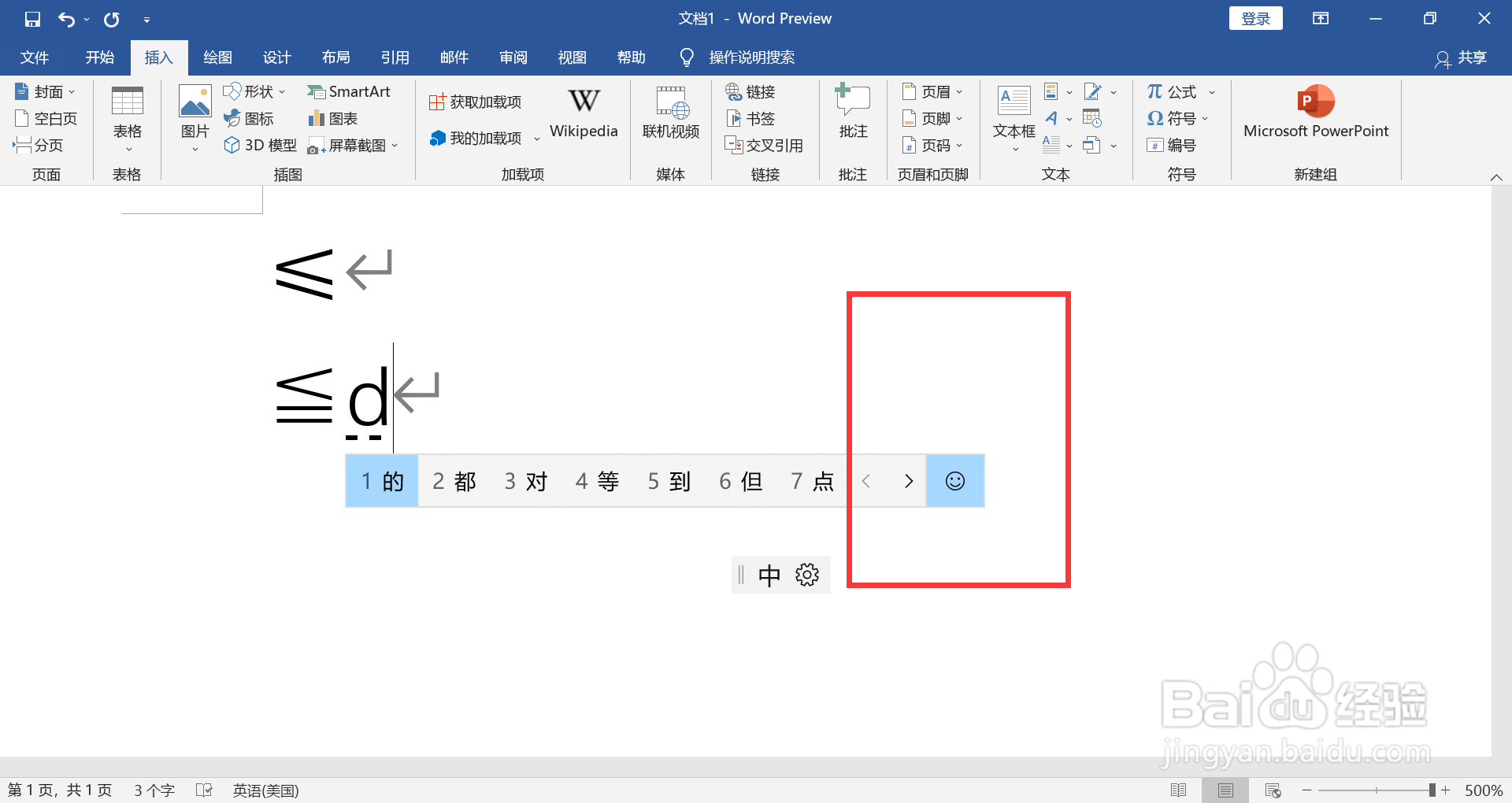Insert a 3D 模型
Image resolution: width=1512 pixels, height=803 pixels.
261,146
